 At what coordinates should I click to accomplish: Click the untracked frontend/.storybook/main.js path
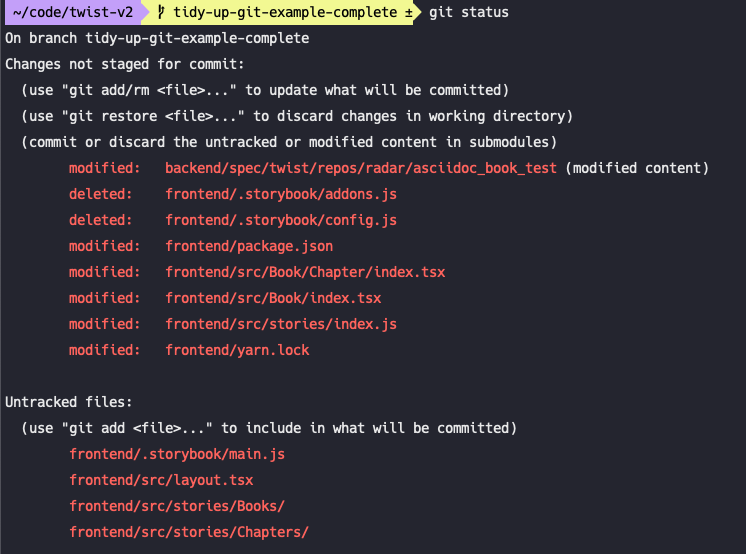pyautogui.click(x=177, y=454)
